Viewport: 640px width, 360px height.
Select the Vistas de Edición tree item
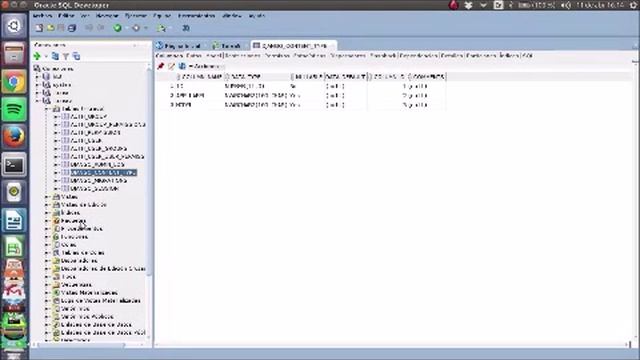pos(84,205)
